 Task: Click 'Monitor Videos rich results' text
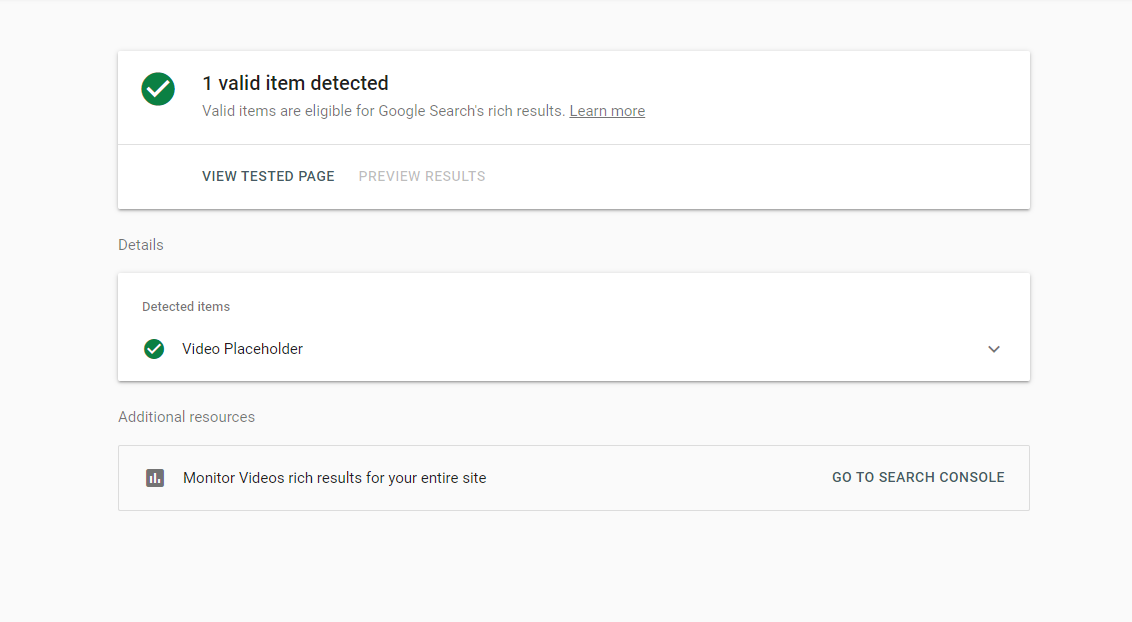pyautogui.click(x=334, y=478)
